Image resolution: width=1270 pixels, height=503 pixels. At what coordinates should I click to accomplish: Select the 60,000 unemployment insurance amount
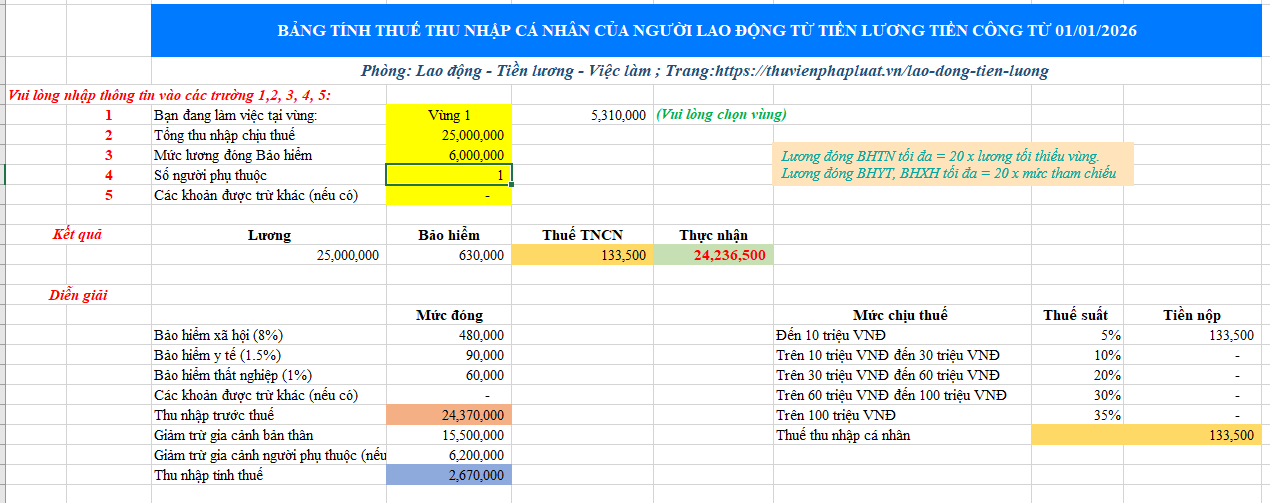coord(448,375)
